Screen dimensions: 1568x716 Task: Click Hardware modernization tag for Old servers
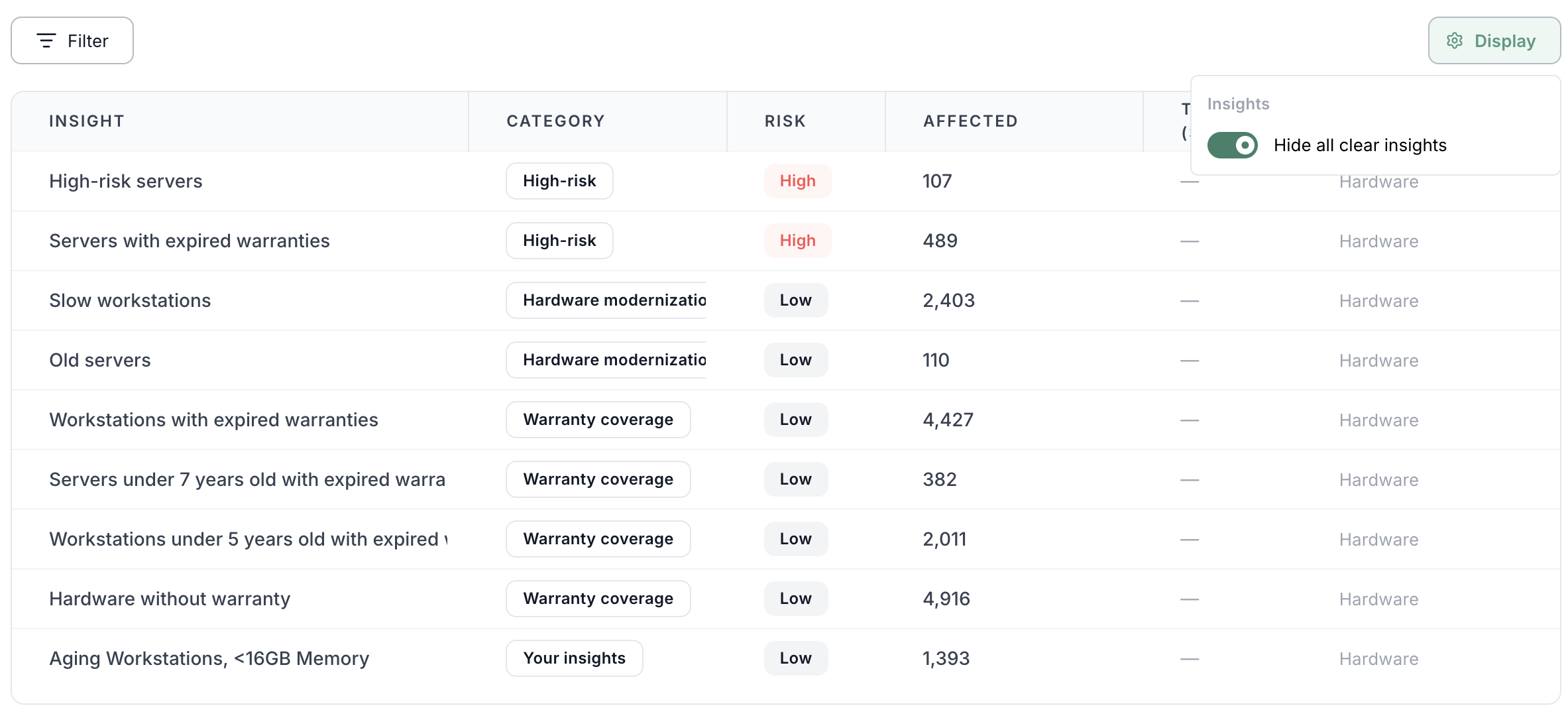click(606, 360)
